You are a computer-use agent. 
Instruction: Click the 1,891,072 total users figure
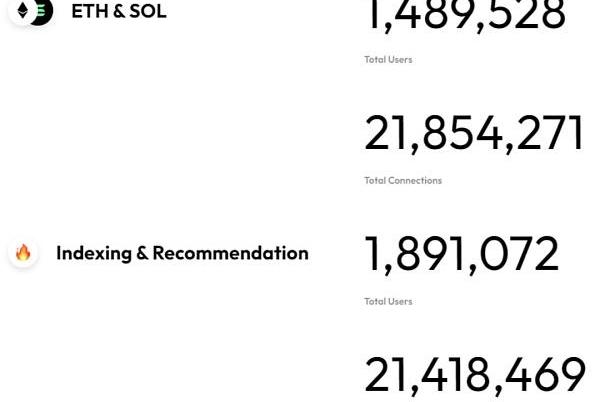(x=461, y=254)
